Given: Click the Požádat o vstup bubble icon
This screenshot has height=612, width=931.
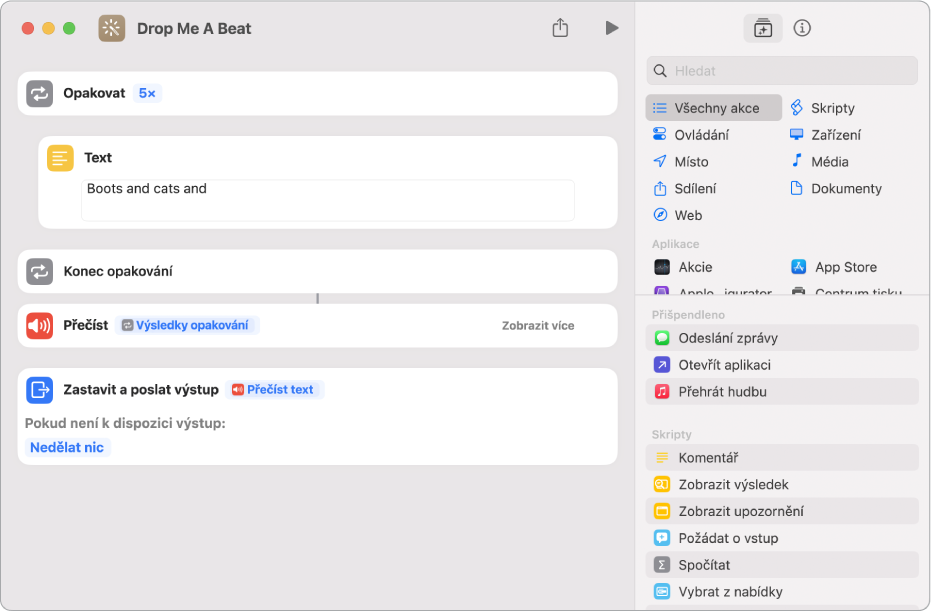Looking at the screenshot, I should tap(662, 538).
